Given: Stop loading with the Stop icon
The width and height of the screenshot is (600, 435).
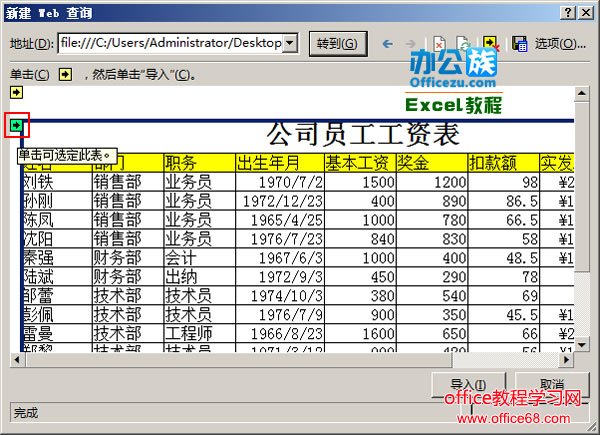Looking at the screenshot, I should click(x=439, y=44).
